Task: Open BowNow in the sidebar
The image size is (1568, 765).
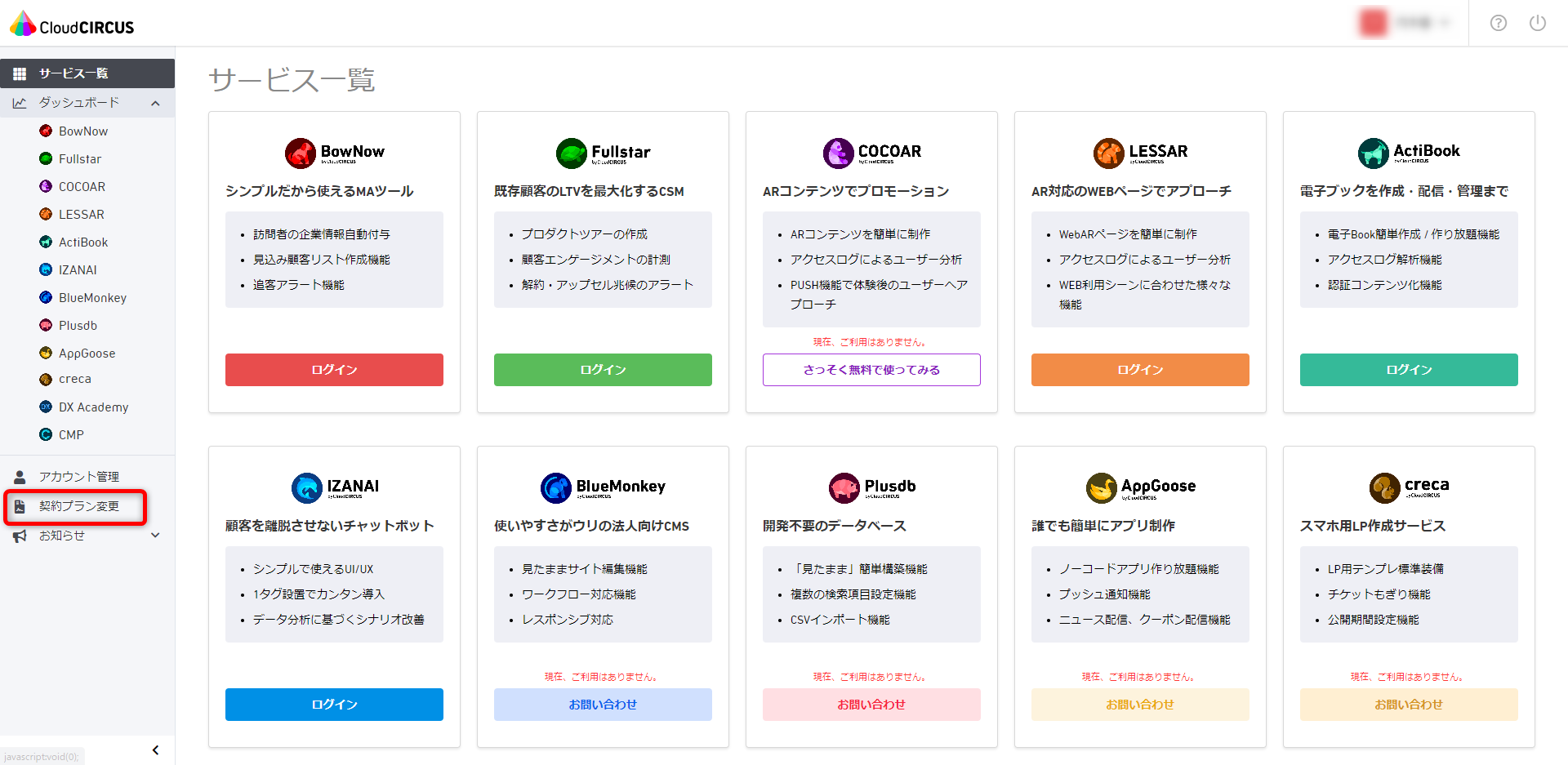Action: [x=82, y=131]
